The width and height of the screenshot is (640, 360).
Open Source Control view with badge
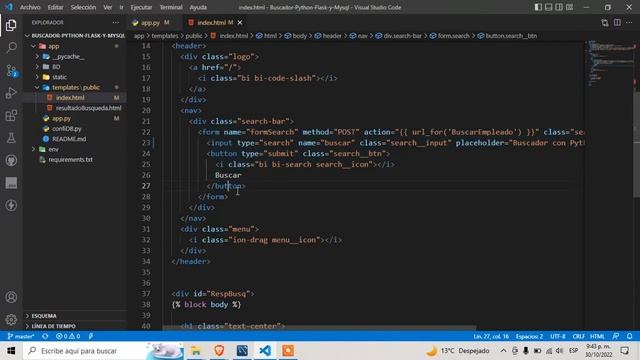[11, 71]
